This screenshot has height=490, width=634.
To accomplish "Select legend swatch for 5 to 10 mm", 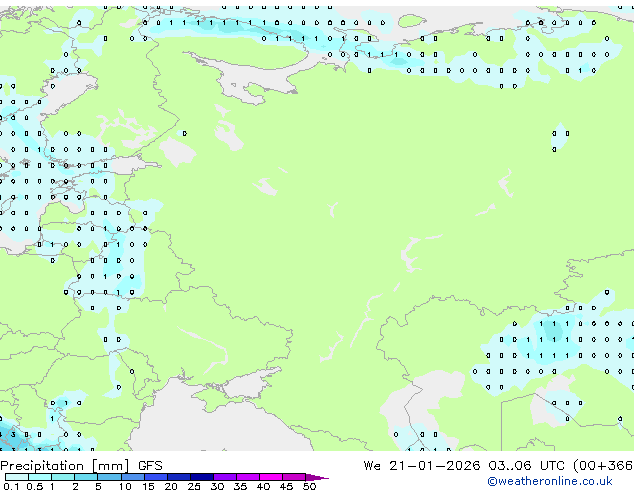I will [110, 477].
